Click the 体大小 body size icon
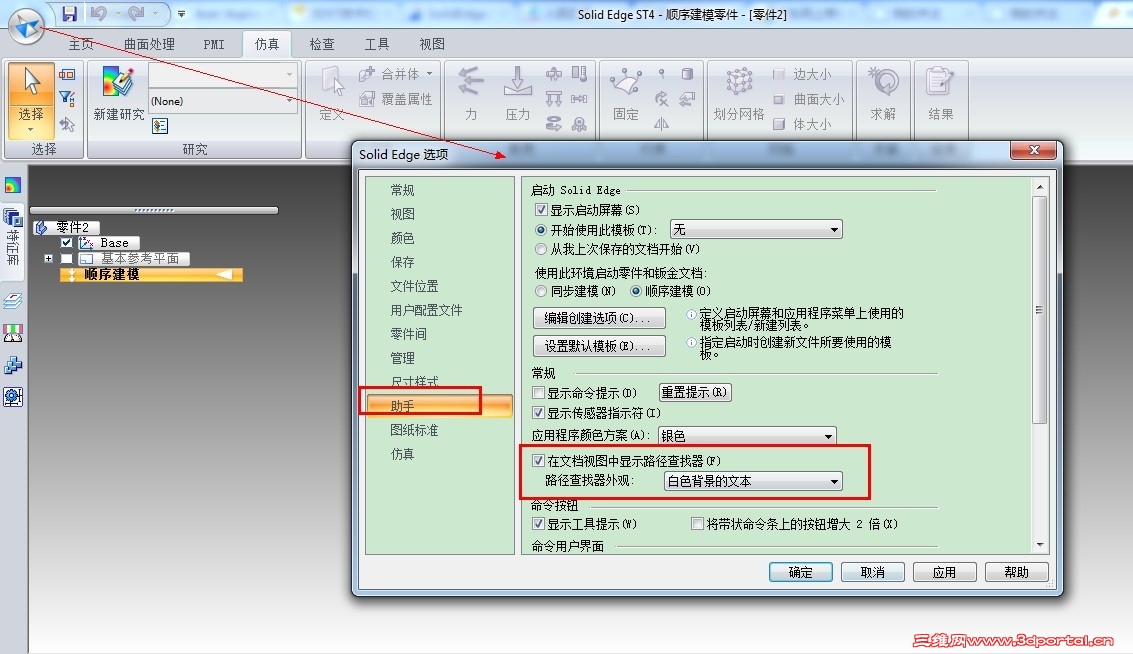The image size is (1133, 654). 779,124
